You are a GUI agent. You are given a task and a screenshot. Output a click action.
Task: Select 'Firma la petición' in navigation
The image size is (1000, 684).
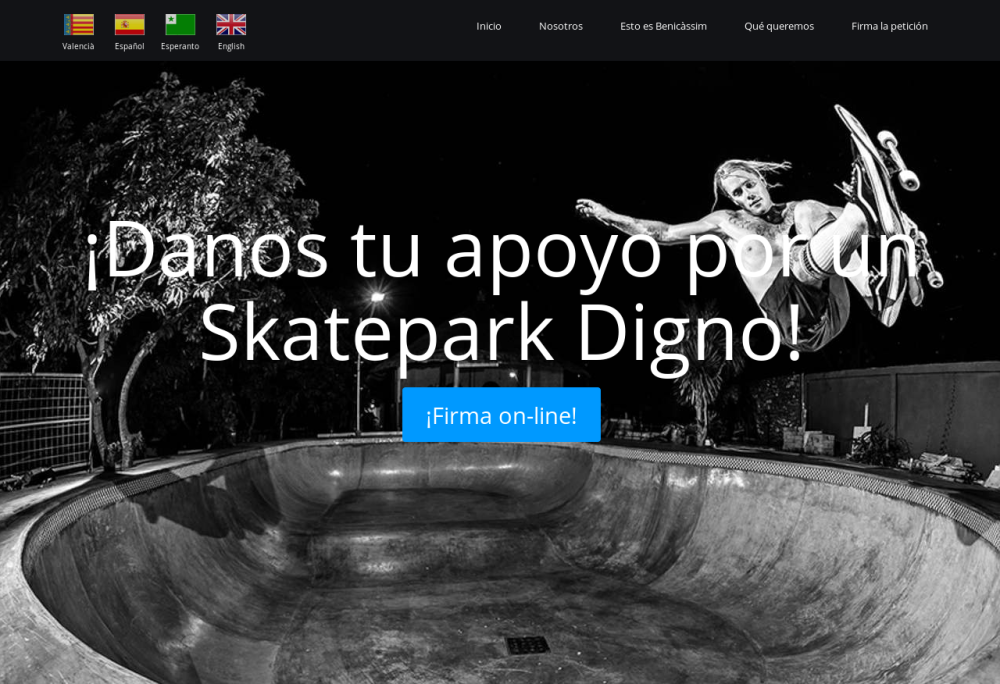point(889,26)
